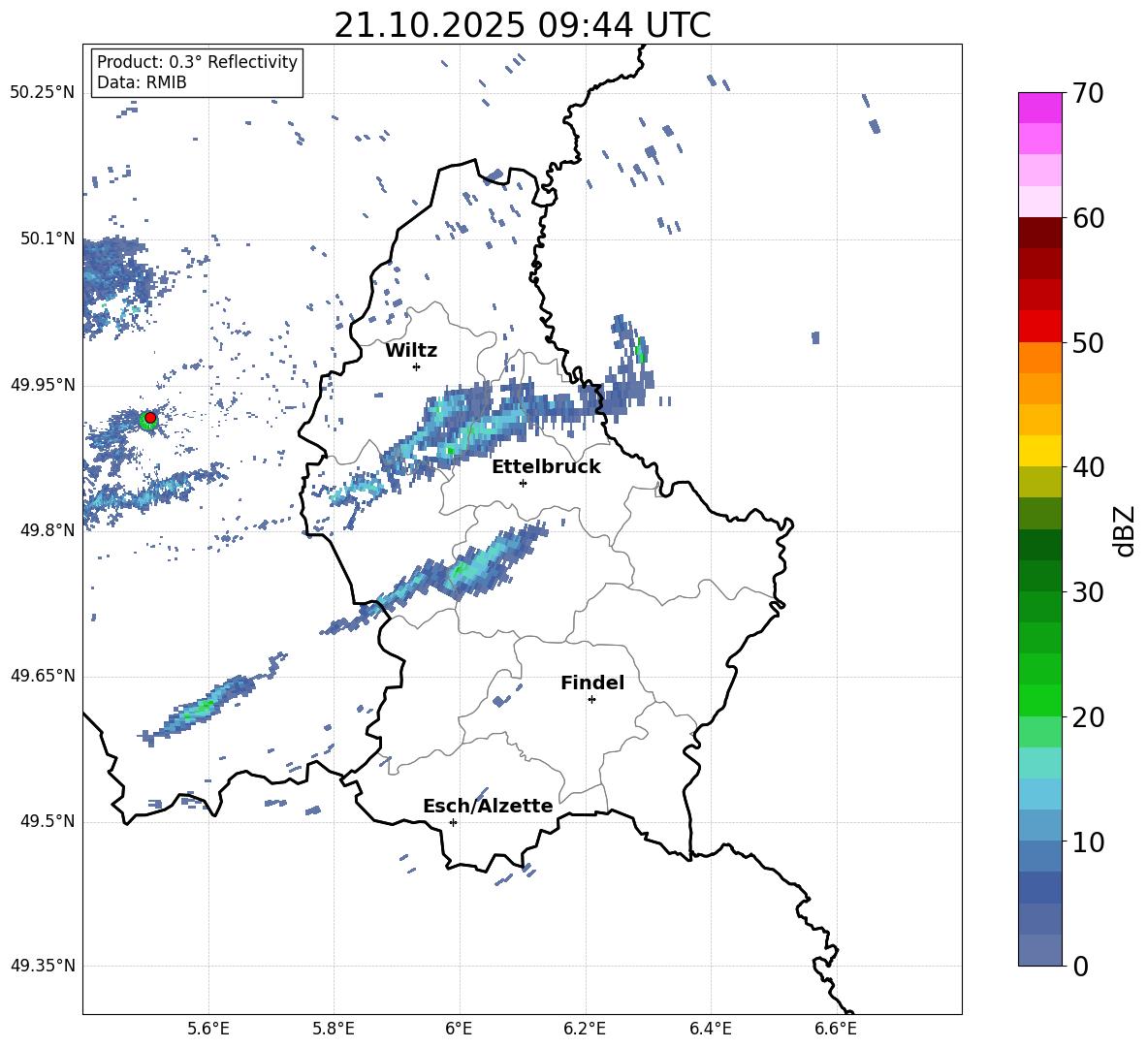Click the Wiltz station cross marker
The height and width of the screenshot is (1048, 1148).
(x=417, y=366)
